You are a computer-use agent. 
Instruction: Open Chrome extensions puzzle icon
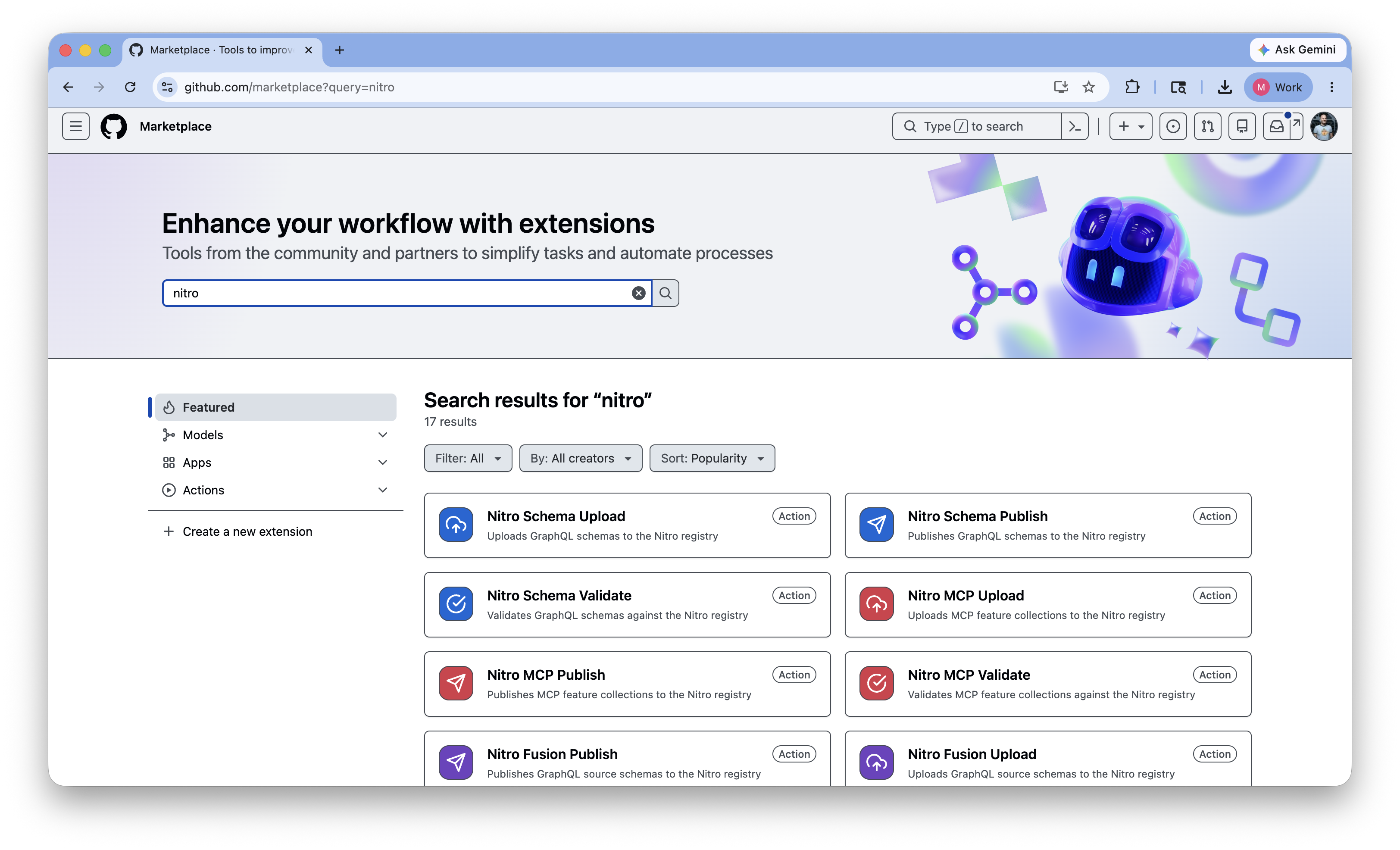(1132, 87)
